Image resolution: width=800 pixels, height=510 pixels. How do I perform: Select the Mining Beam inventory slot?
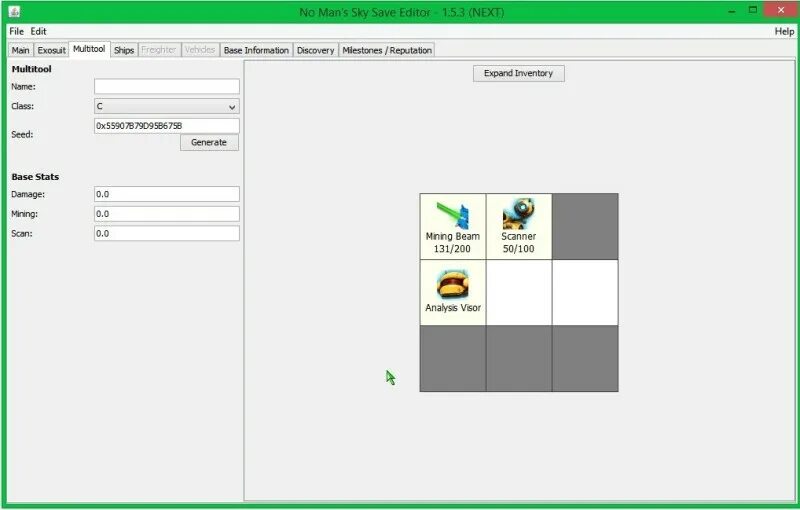click(x=453, y=226)
